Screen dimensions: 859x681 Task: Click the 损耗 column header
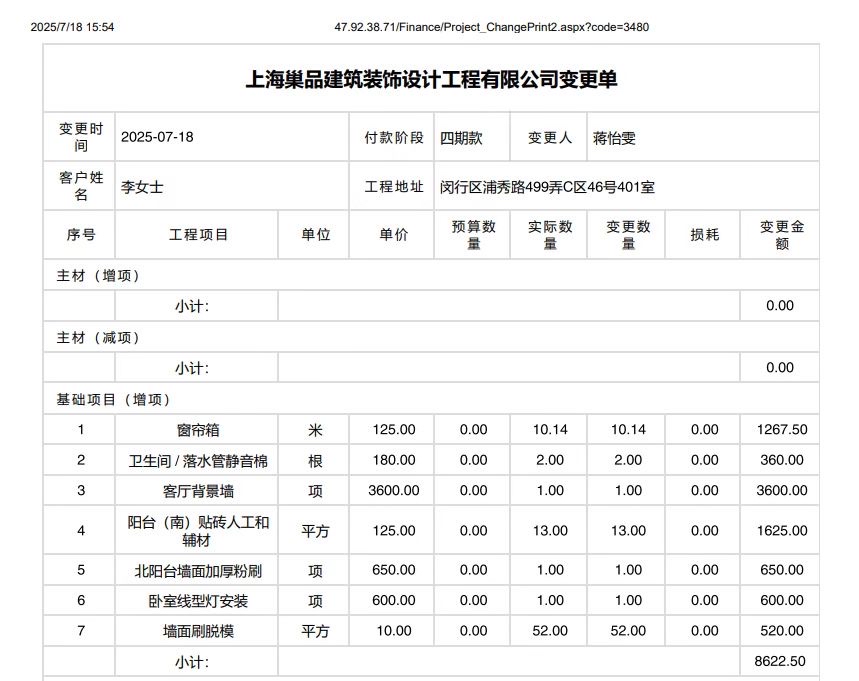pyautogui.click(x=704, y=235)
